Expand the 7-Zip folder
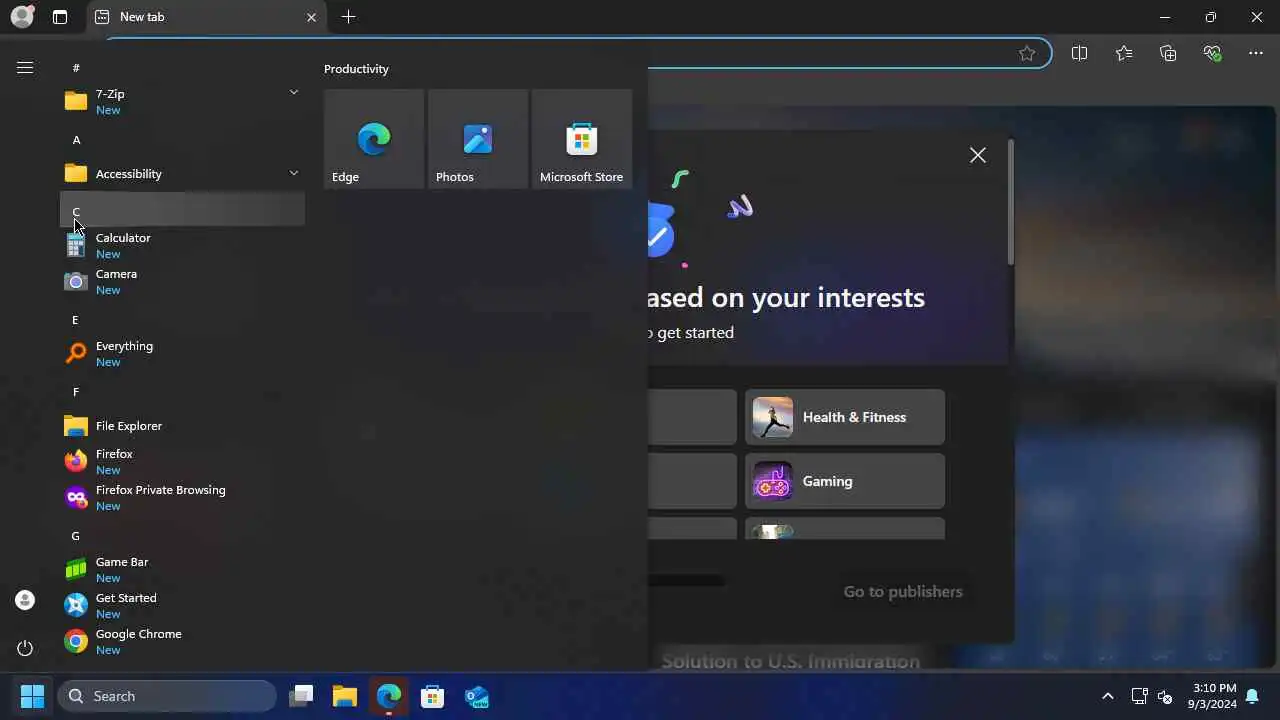The image size is (1280, 720). 182,101
